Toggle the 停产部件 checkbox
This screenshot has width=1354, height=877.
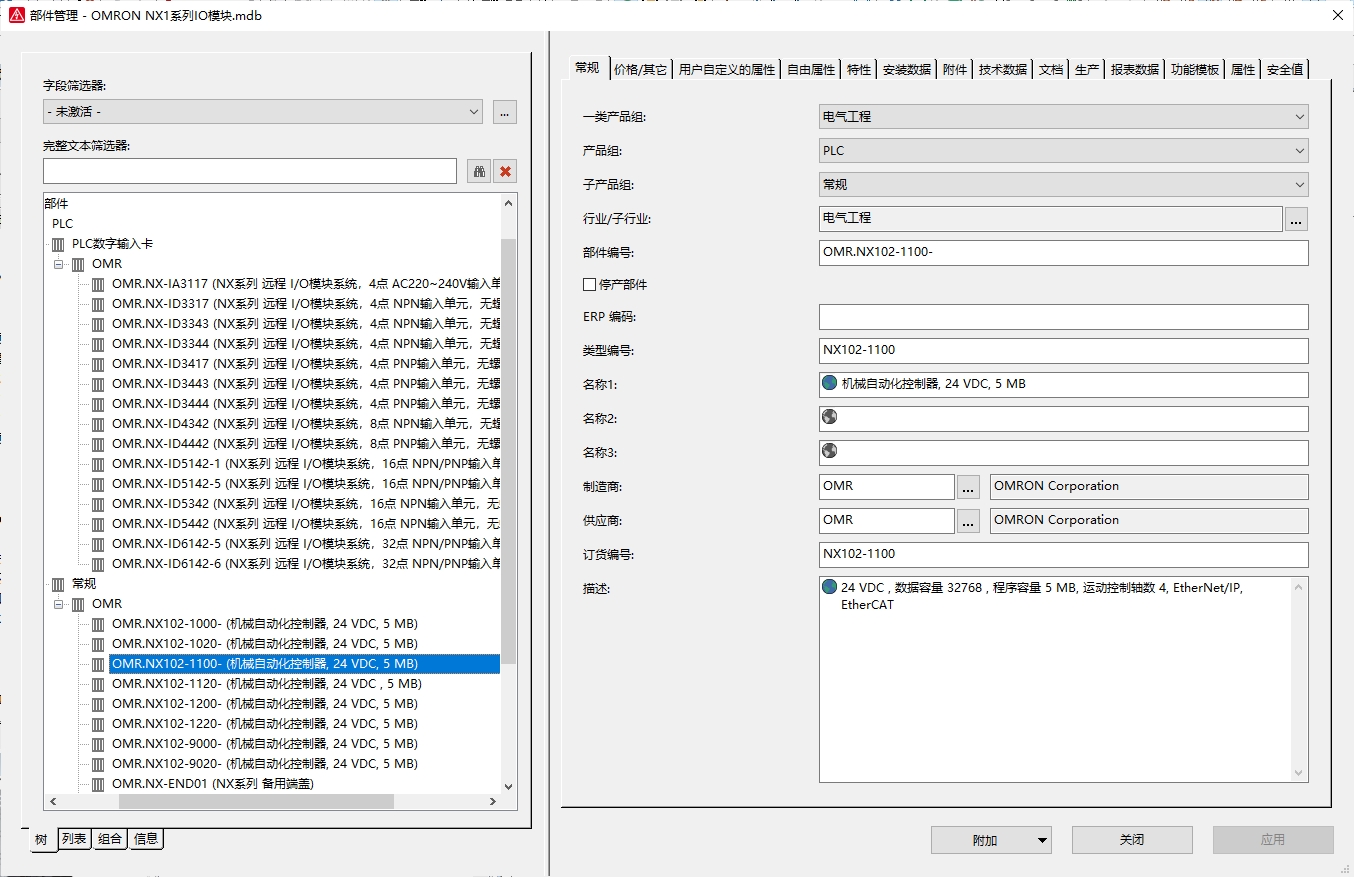coord(589,285)
